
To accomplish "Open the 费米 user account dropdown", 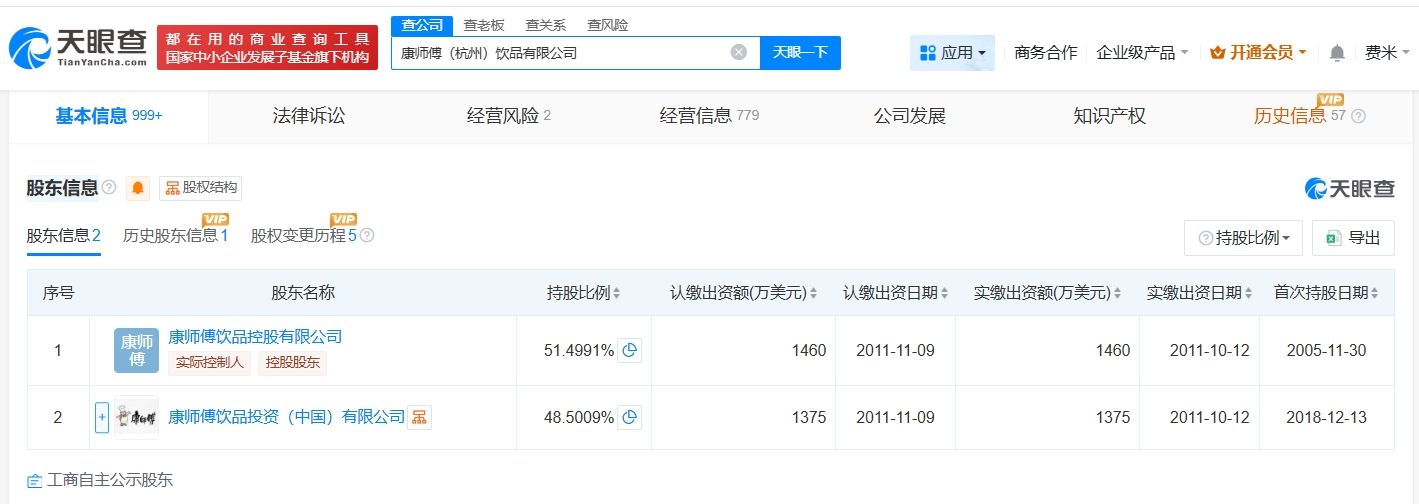I will (x=1386, y=53).
